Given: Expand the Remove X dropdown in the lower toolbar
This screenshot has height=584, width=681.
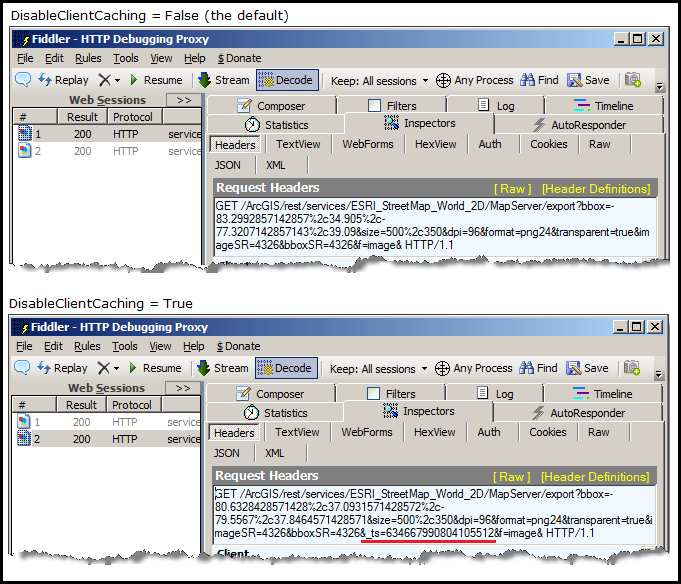Looking at the screenshot, I should point(116,368).
